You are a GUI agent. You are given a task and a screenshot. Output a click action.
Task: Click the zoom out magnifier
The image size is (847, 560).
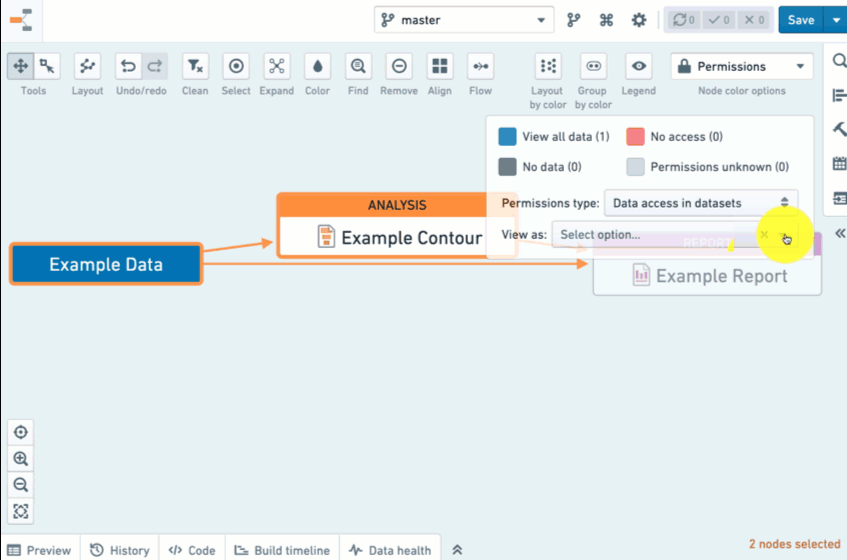(x=21, y=484)
